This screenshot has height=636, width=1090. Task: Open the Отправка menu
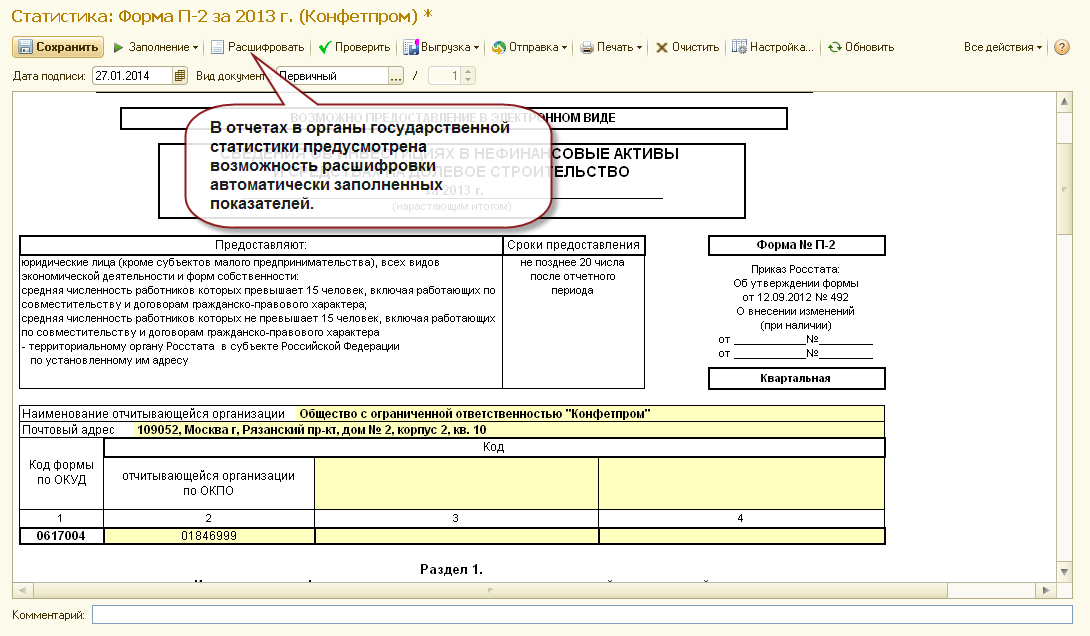pos(530,47)
